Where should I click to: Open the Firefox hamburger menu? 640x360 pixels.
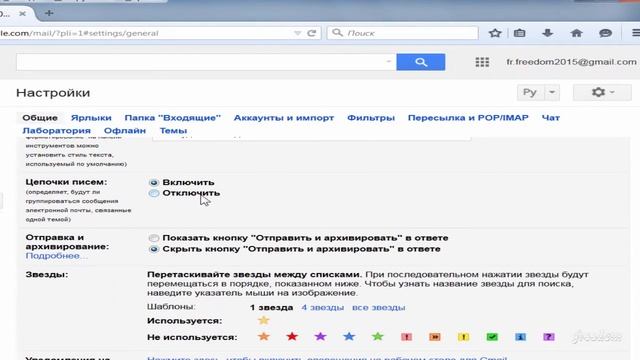pyautogui.click(x=635, y=33)
